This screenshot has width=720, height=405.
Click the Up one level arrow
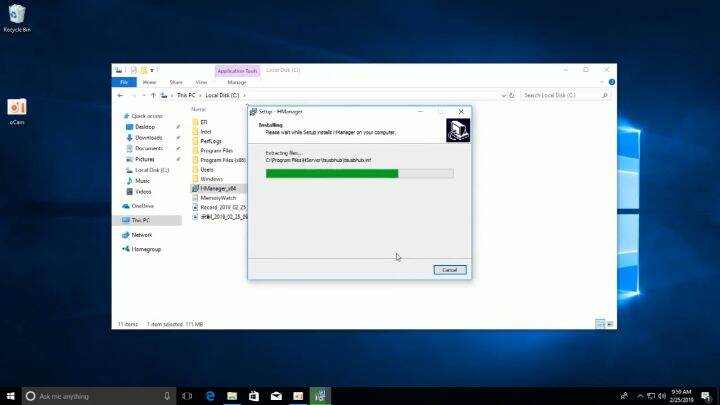(x=154, y=95)
